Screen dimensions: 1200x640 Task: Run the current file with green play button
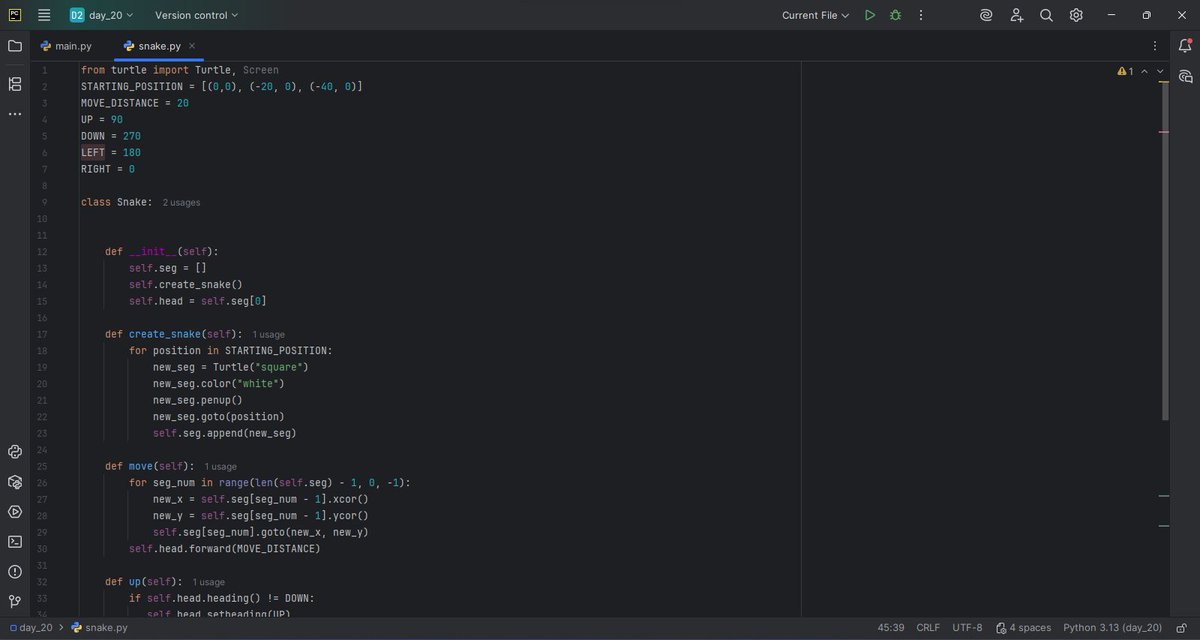870,15
